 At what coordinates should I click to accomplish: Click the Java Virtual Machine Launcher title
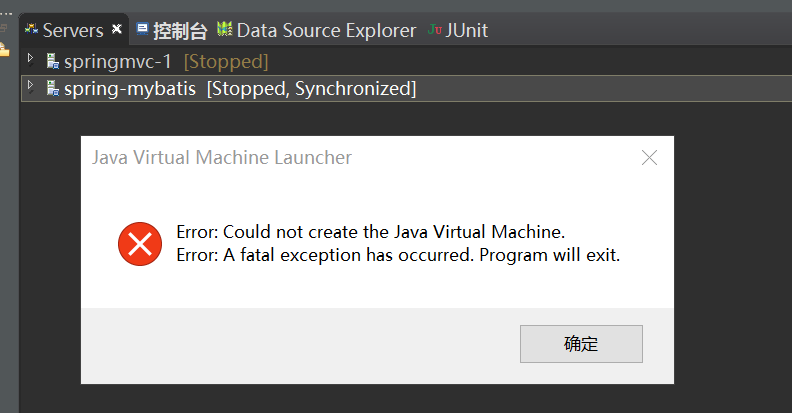pyautogui.click(x=222, y=158)
